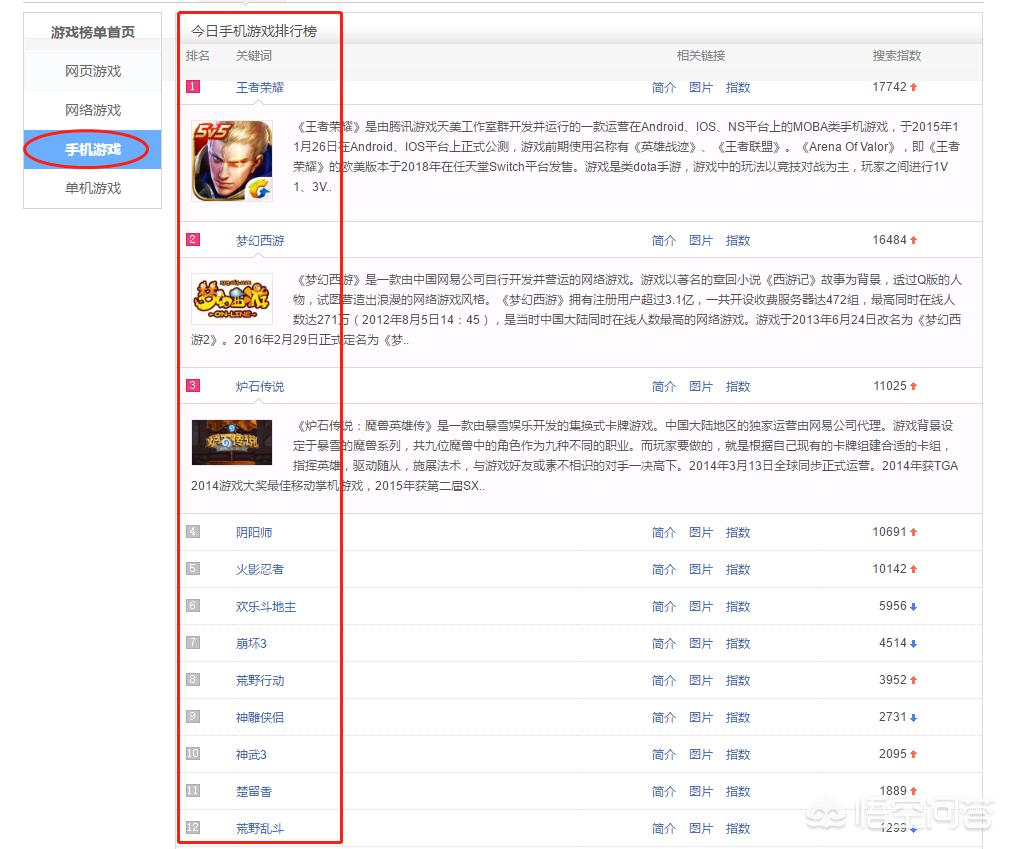Click the 梦幻西游 game logo thumbnail
Image resolution: width=1012 pixels, height=849 pixels.
(232, 298)
